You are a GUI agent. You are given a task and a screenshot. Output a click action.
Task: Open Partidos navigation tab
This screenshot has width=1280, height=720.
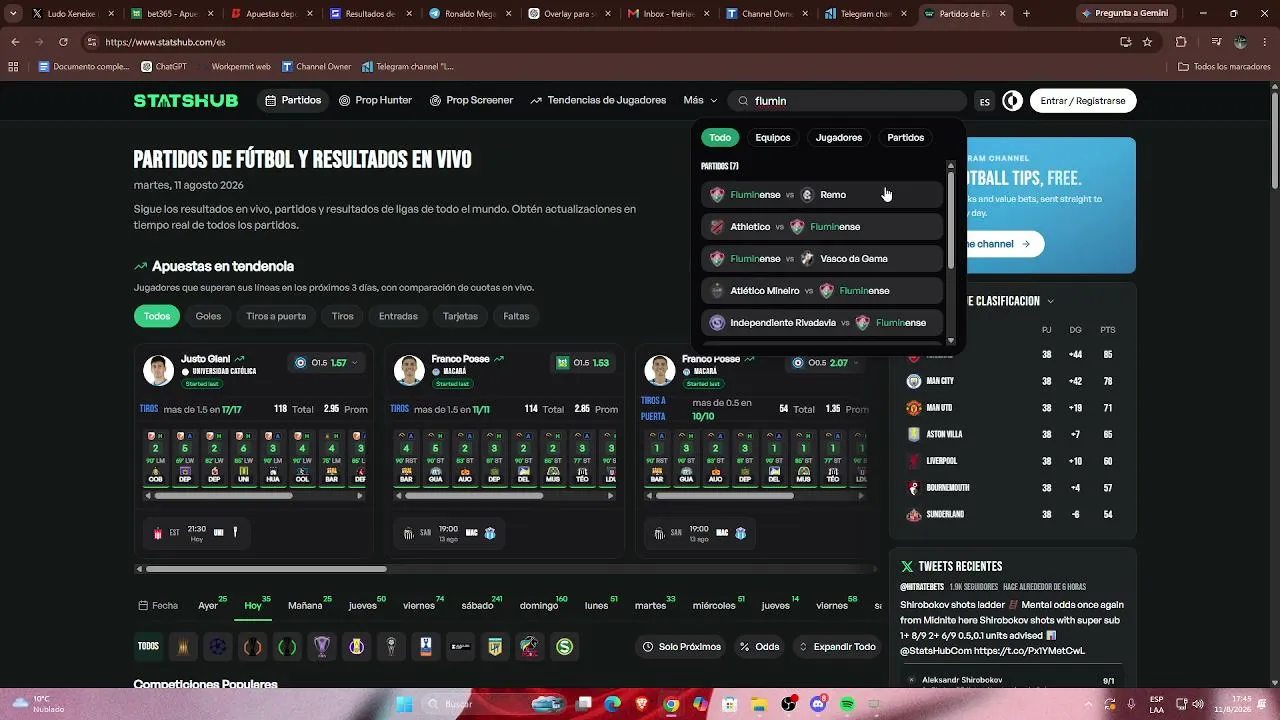click(x=293, y=101)
